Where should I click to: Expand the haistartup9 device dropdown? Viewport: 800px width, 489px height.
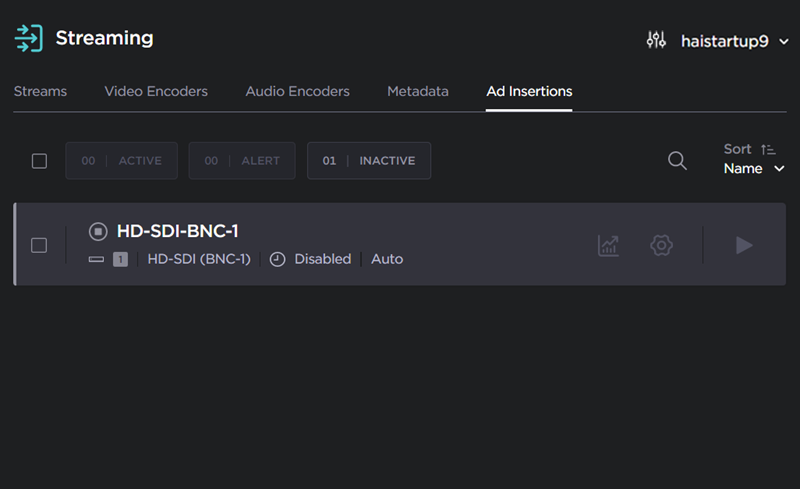click(x=783, y=41)
